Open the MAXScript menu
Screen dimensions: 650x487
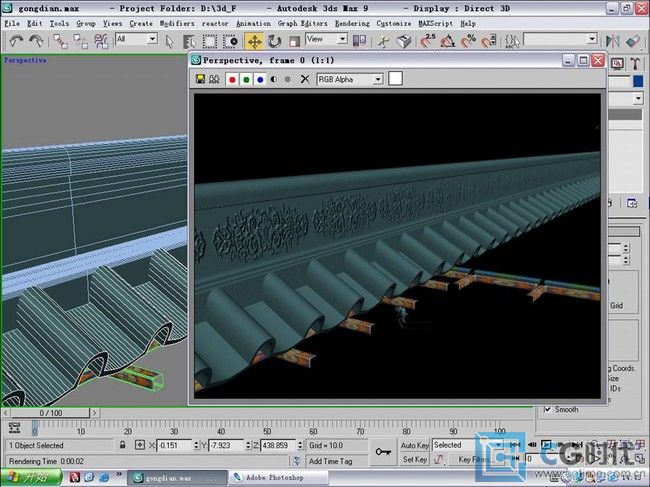pos(435,23)
